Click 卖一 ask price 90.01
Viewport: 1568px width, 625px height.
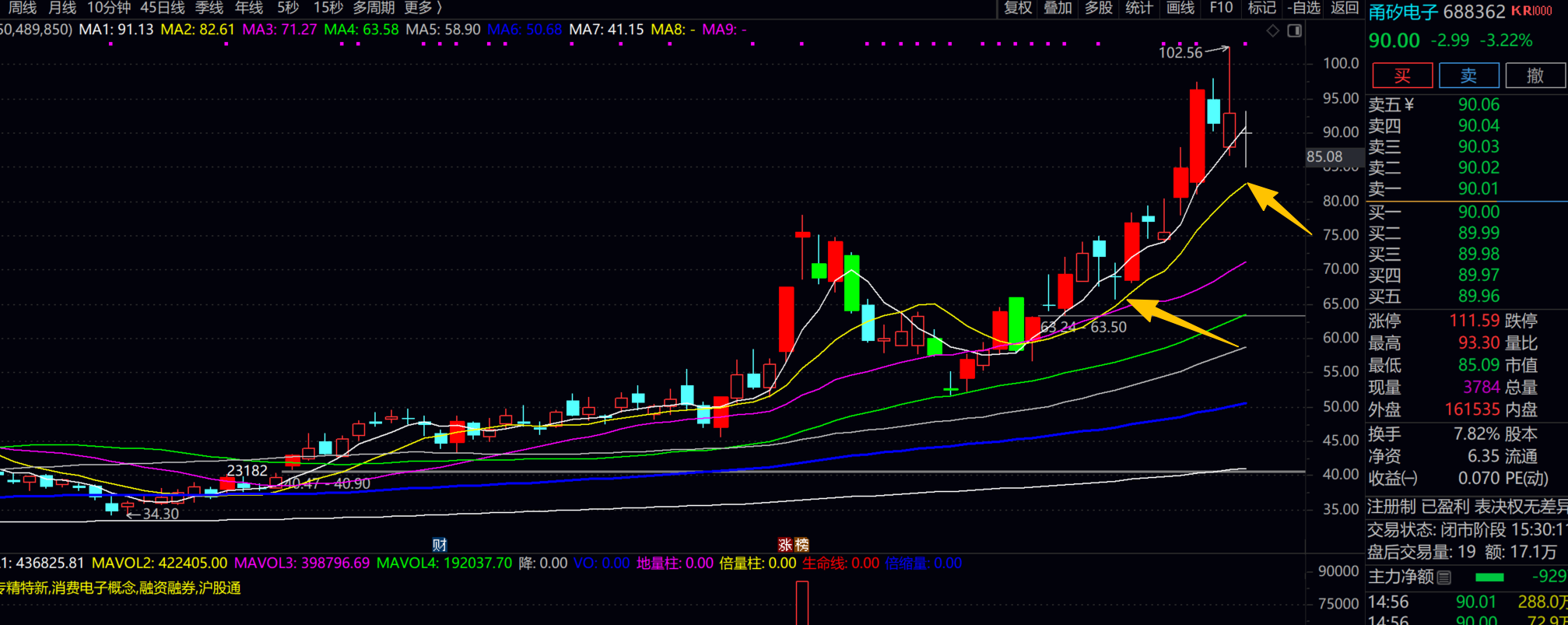pyautogui.click(x=1479, y=188)
